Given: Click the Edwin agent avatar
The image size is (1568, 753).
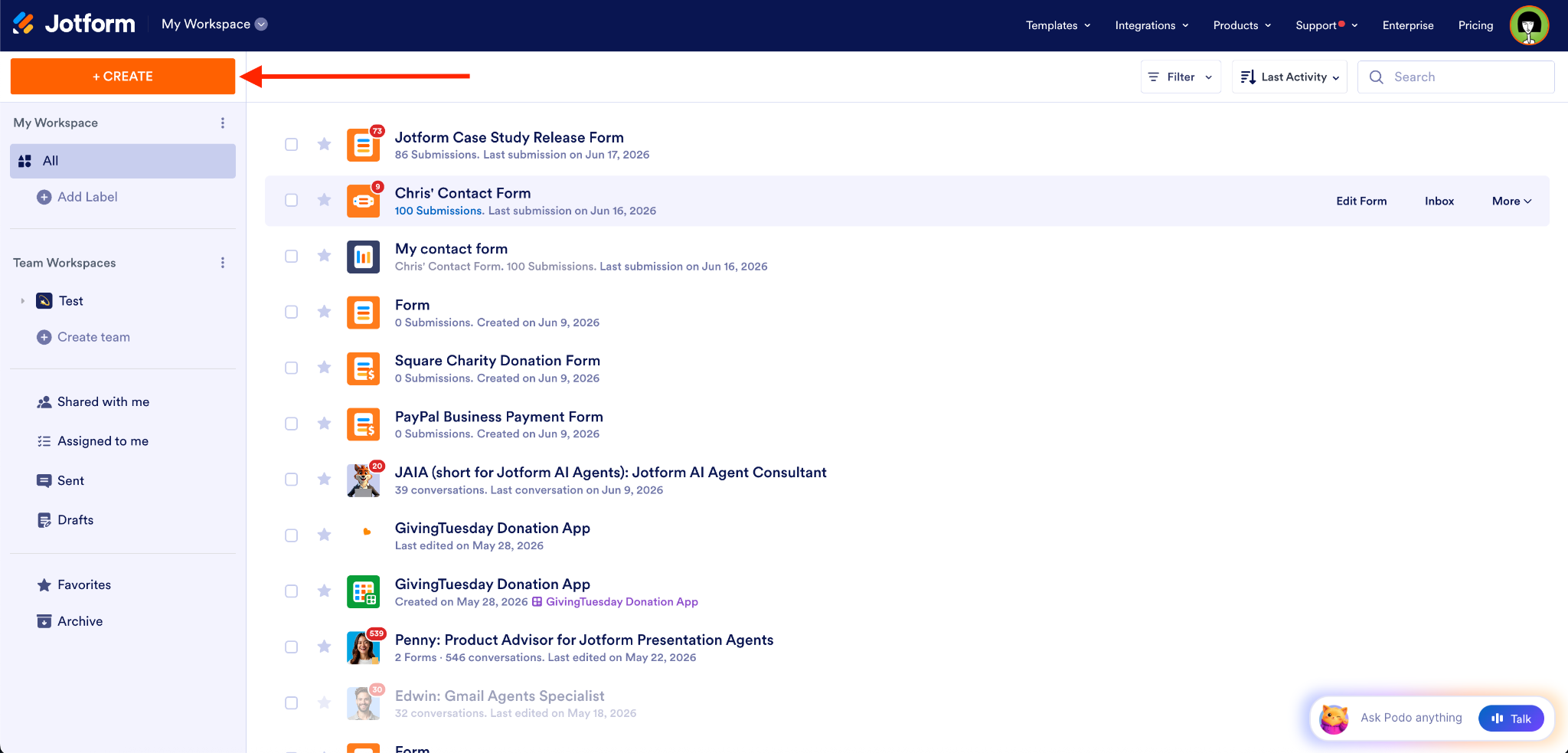Looking at the screenshot, I should (x=364, y=703).
